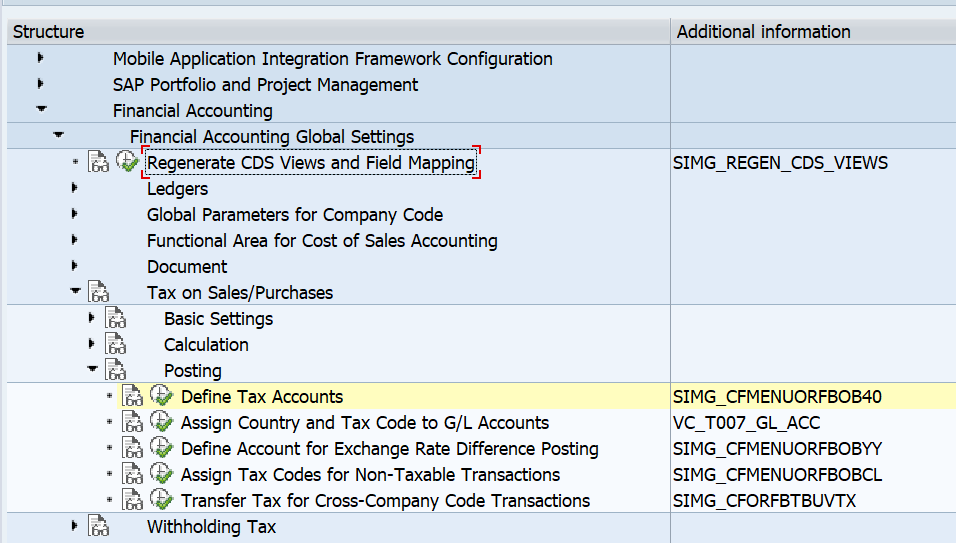Viewport: 956px width, 543px height.
Task: Click SIMG_CFMENUORFBOBCL additional info
Action: (777, 475)
